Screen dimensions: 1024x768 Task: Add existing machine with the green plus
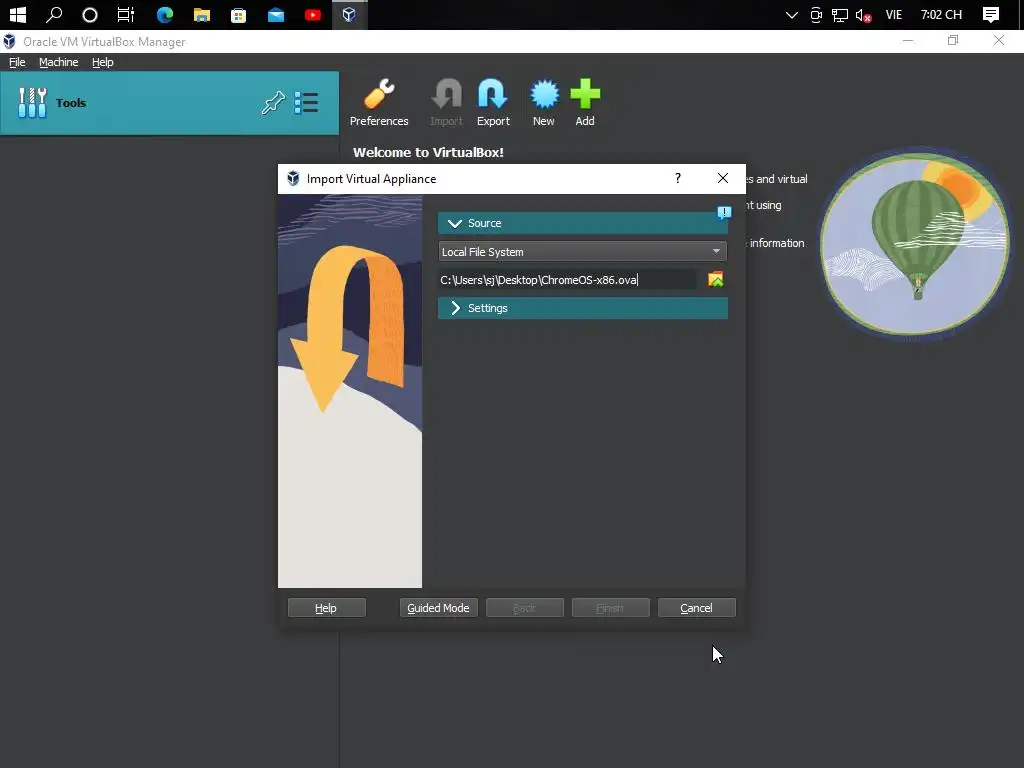[584, 103]
